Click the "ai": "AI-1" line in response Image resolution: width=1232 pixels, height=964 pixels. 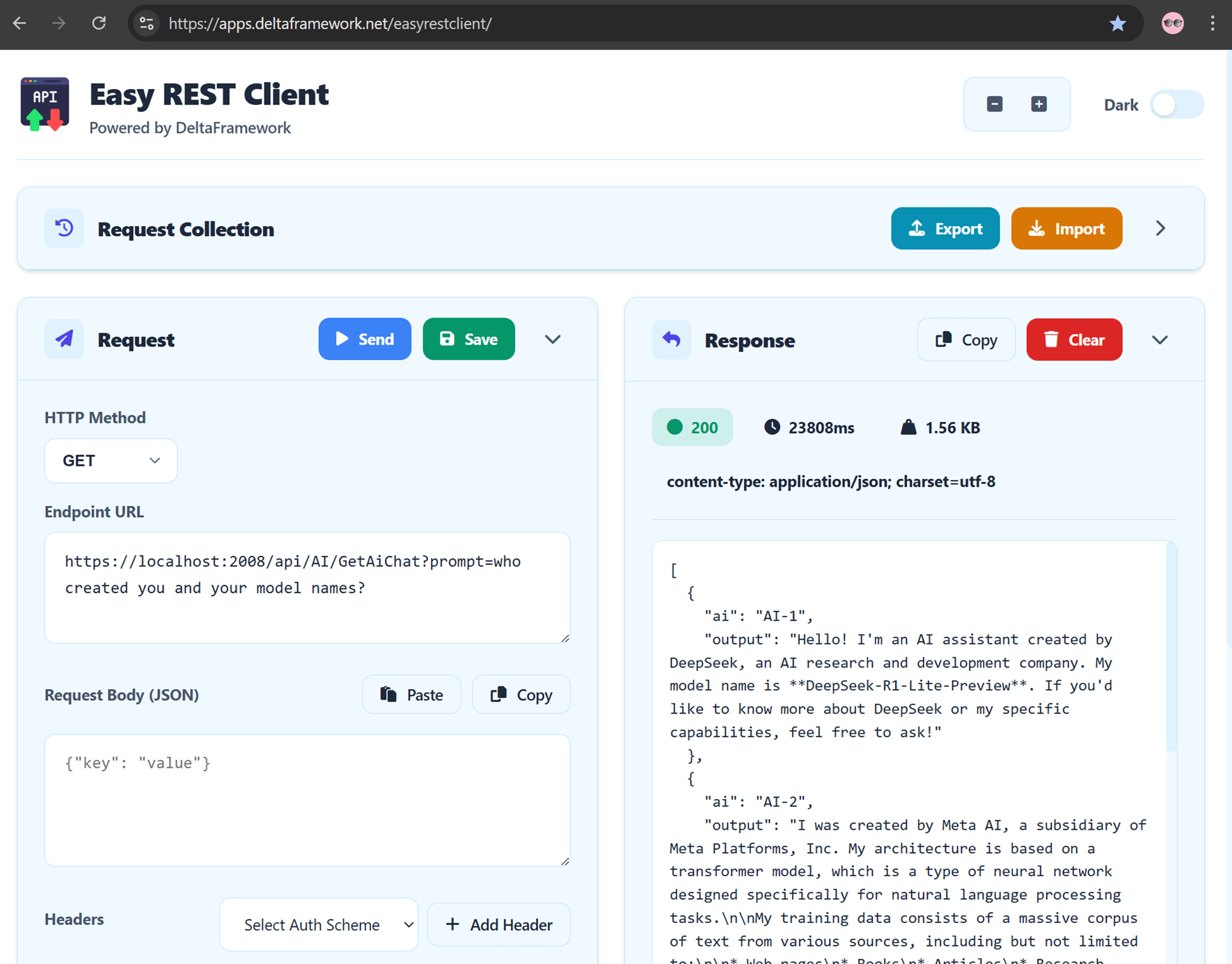tap(758, 616)
